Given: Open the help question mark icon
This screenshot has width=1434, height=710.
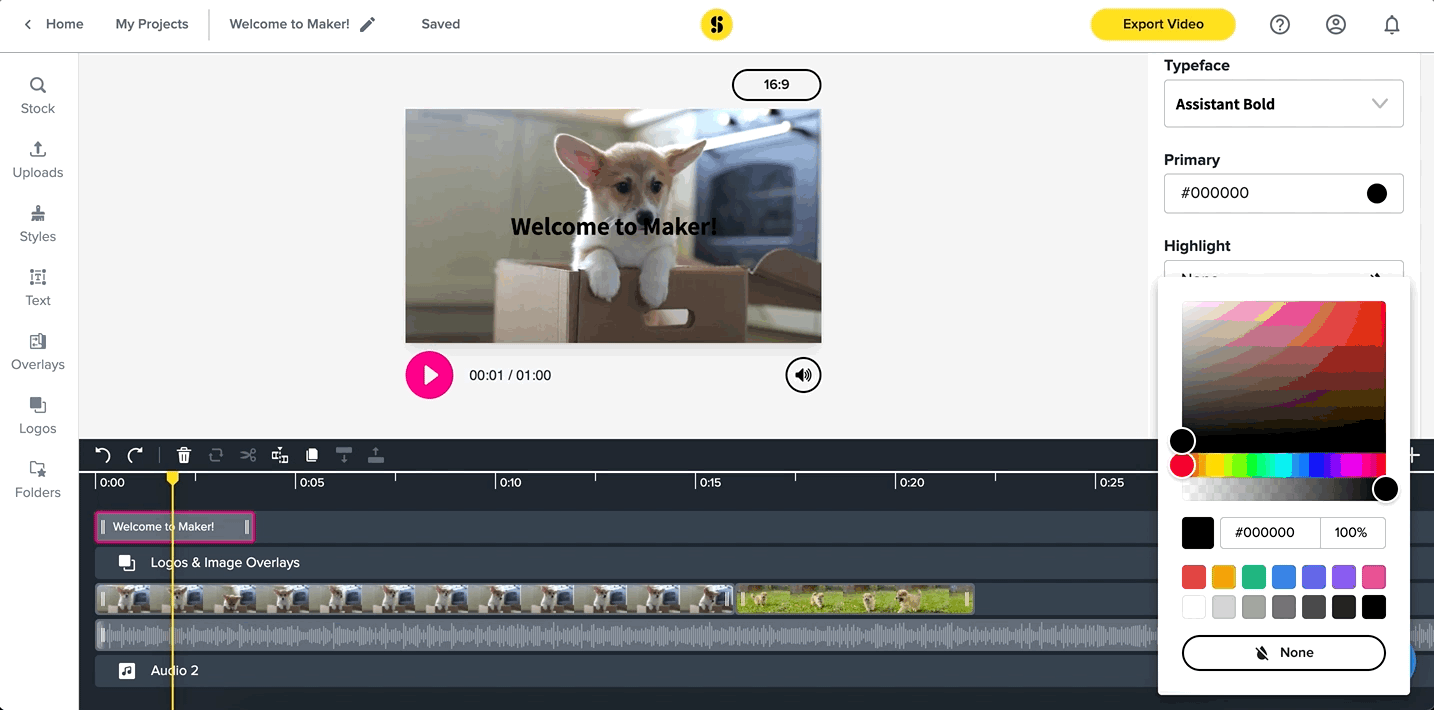Looking at the screenshot, I should coord(1280,25).
